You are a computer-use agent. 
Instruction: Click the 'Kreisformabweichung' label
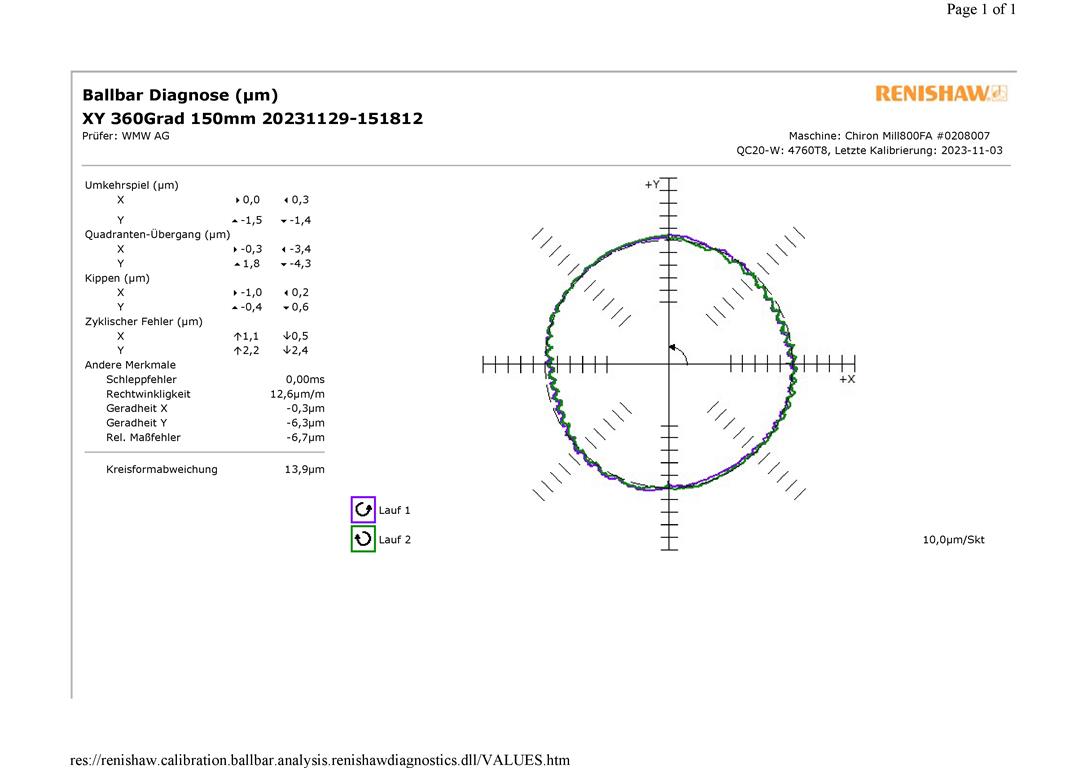click(161, 470)
